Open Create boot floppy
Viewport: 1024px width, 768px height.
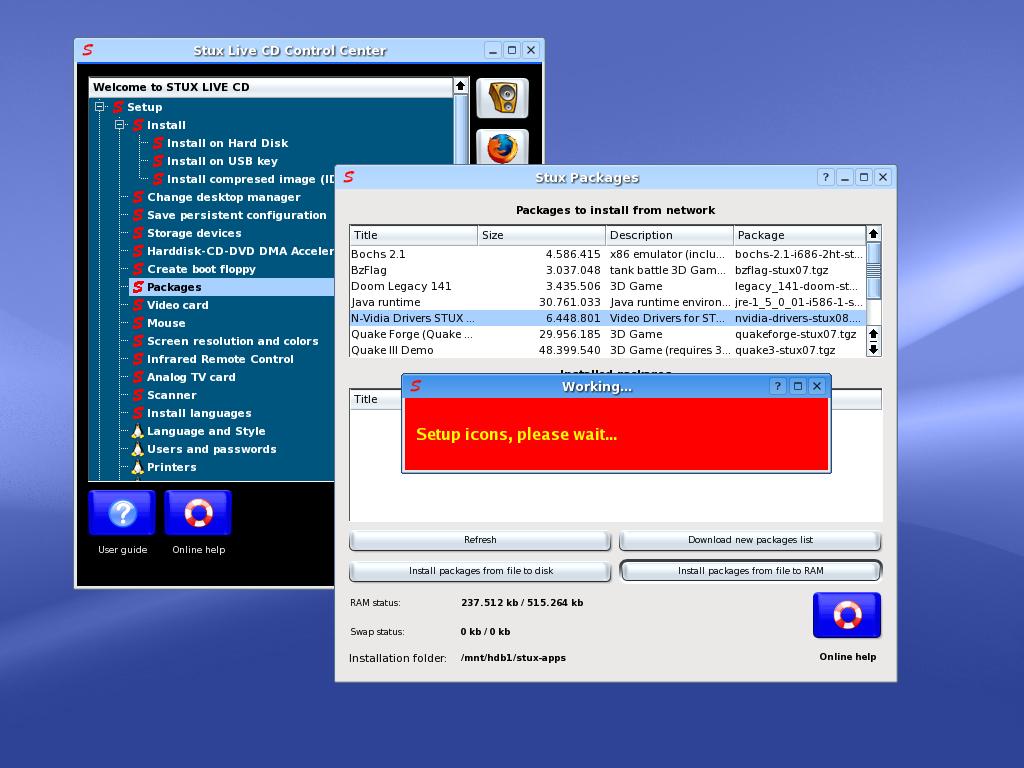click(201, 269)
